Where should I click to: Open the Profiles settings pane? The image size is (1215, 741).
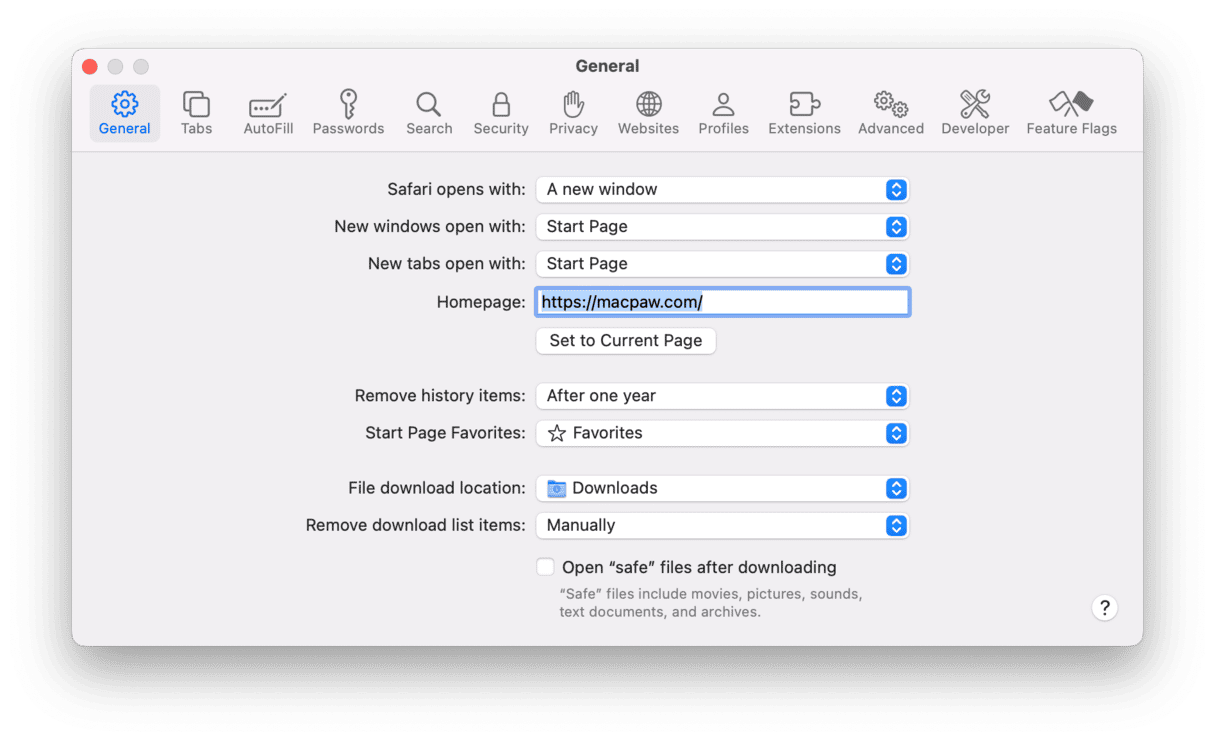[x=723, y=113]
